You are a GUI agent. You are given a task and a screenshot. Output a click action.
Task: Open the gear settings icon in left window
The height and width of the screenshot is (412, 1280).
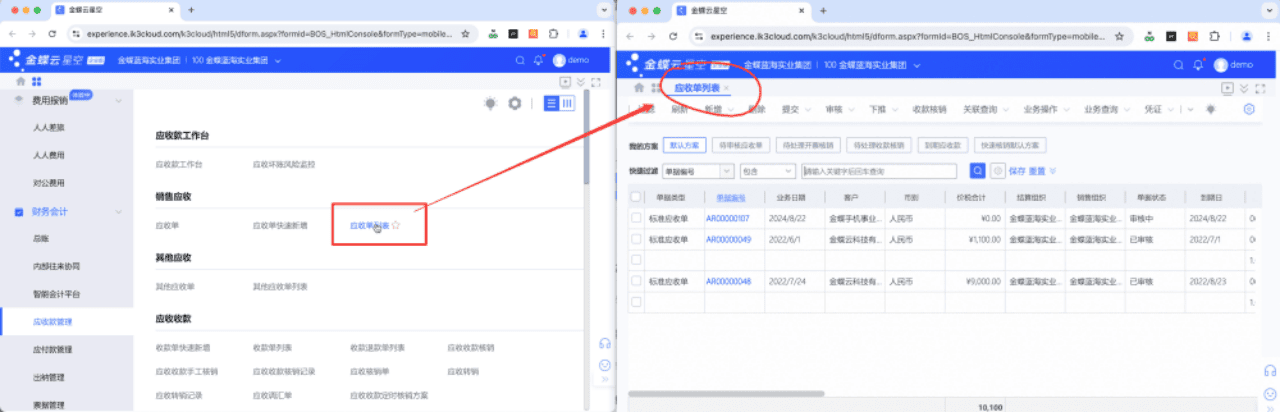(515, 103)
